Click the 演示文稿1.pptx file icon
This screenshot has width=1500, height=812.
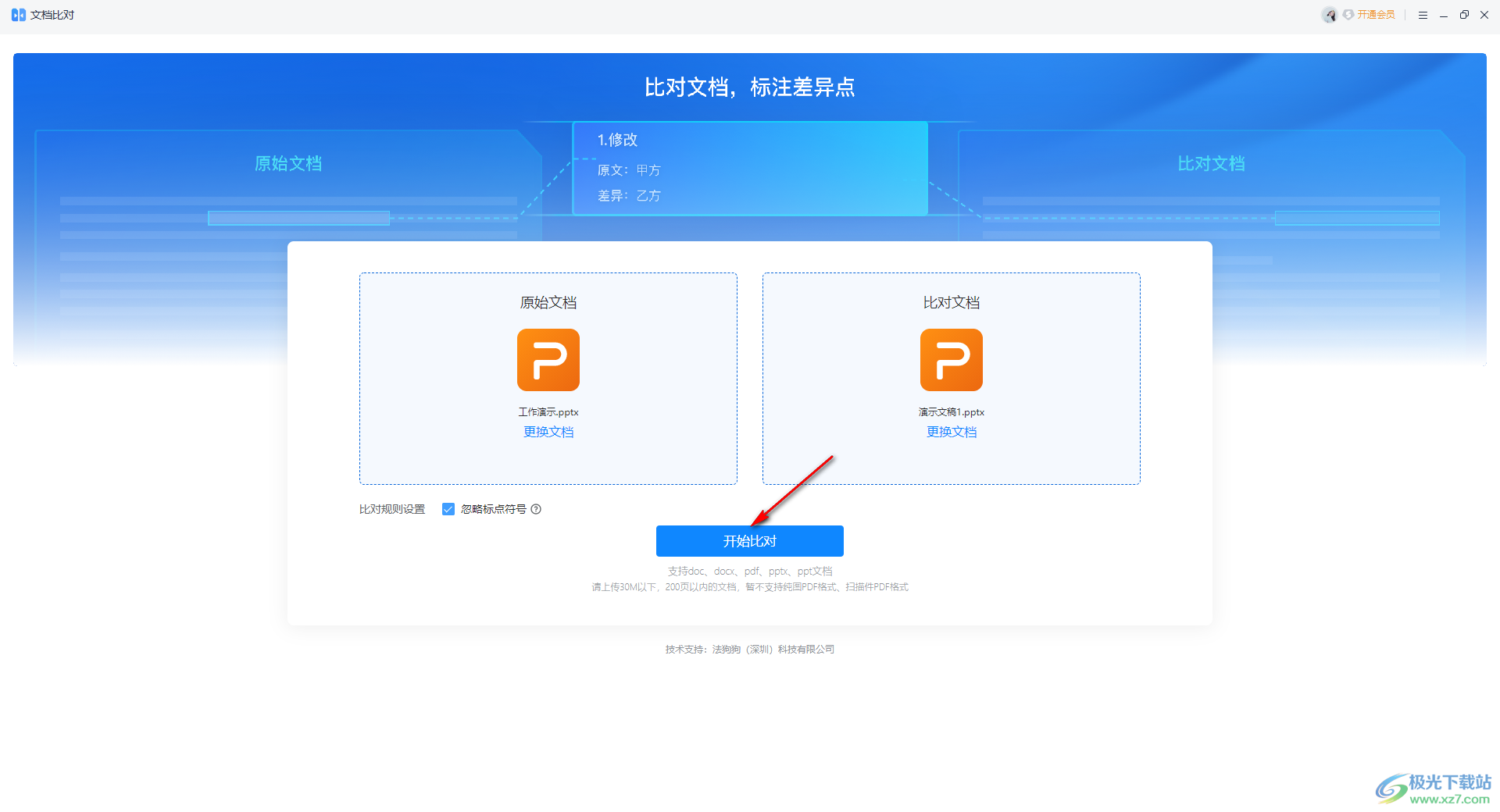952,360
